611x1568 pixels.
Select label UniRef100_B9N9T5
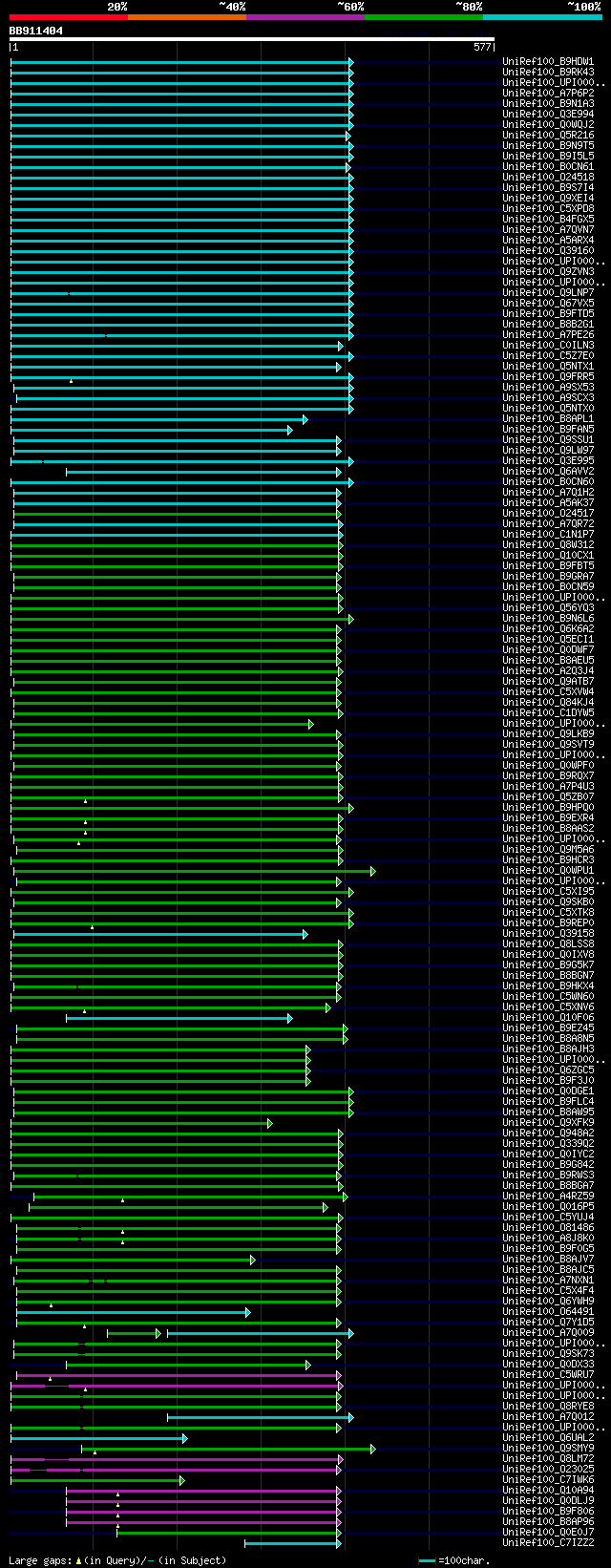coord(548,146)
